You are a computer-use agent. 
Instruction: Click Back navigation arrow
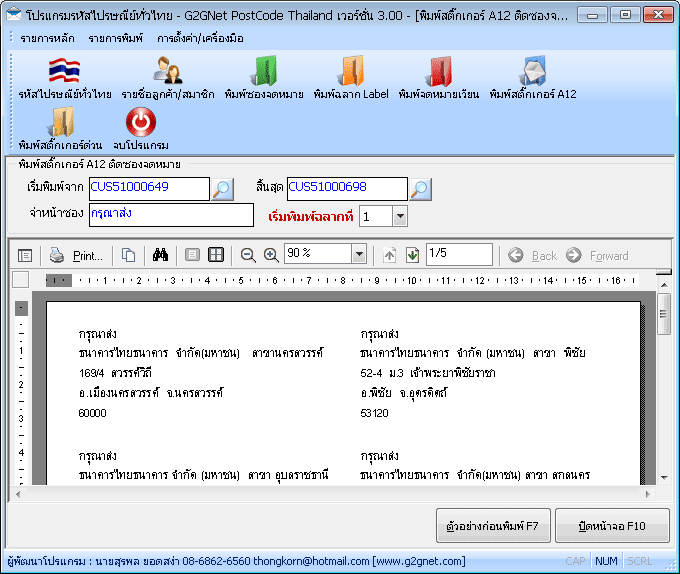(532, 255)
